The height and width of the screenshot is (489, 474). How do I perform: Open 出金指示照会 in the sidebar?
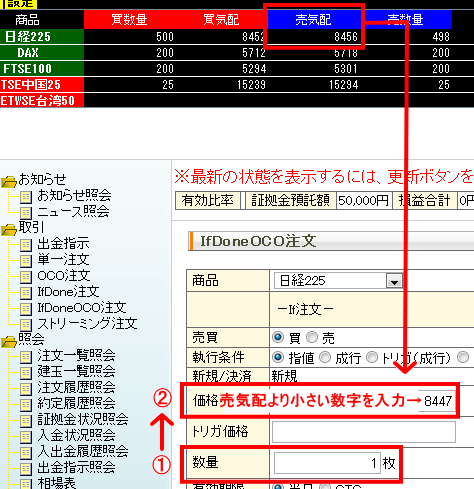coord(76,467)
